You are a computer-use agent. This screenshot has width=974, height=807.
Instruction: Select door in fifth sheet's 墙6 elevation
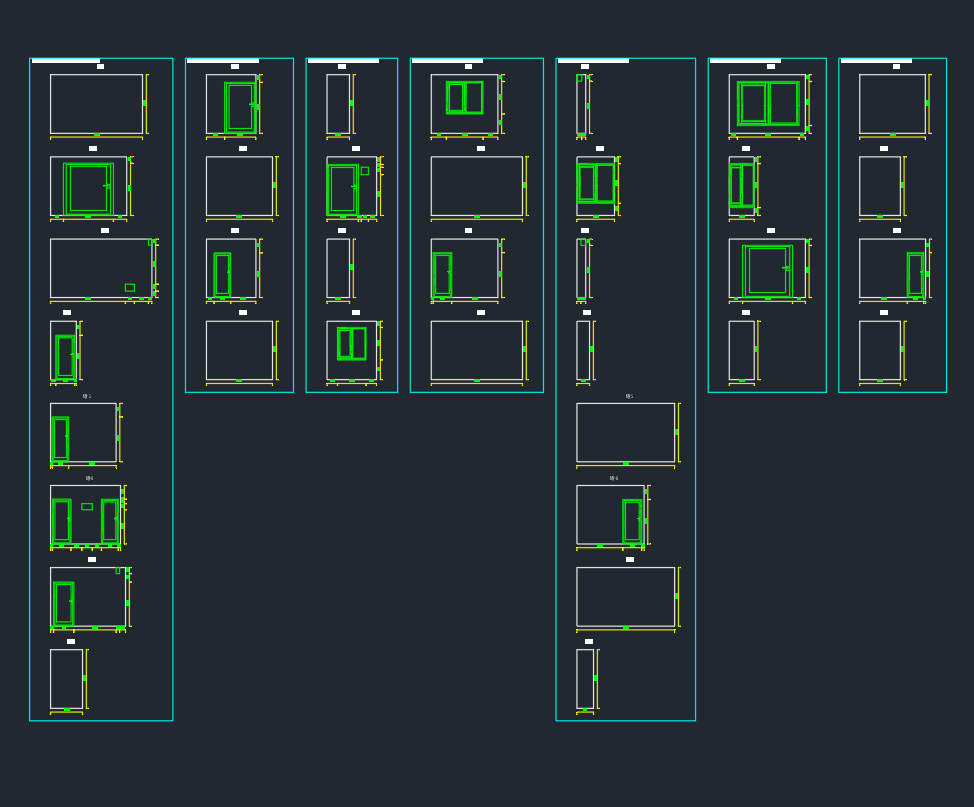(632, 521)
